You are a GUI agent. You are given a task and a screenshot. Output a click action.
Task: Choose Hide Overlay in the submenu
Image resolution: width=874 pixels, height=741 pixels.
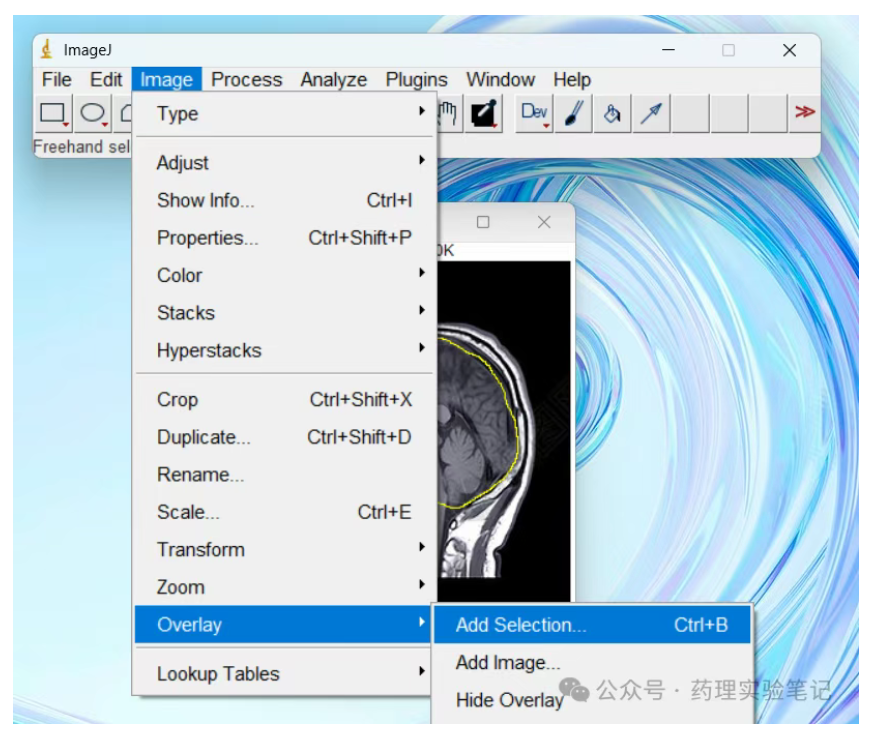593,700
